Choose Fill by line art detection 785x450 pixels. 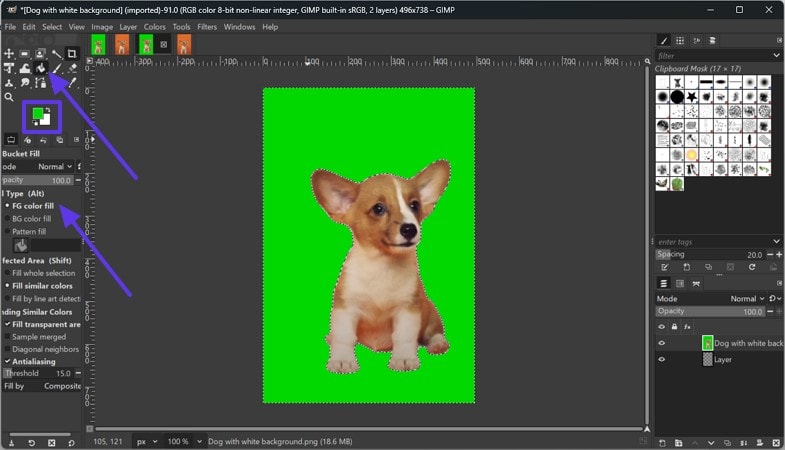43,299
